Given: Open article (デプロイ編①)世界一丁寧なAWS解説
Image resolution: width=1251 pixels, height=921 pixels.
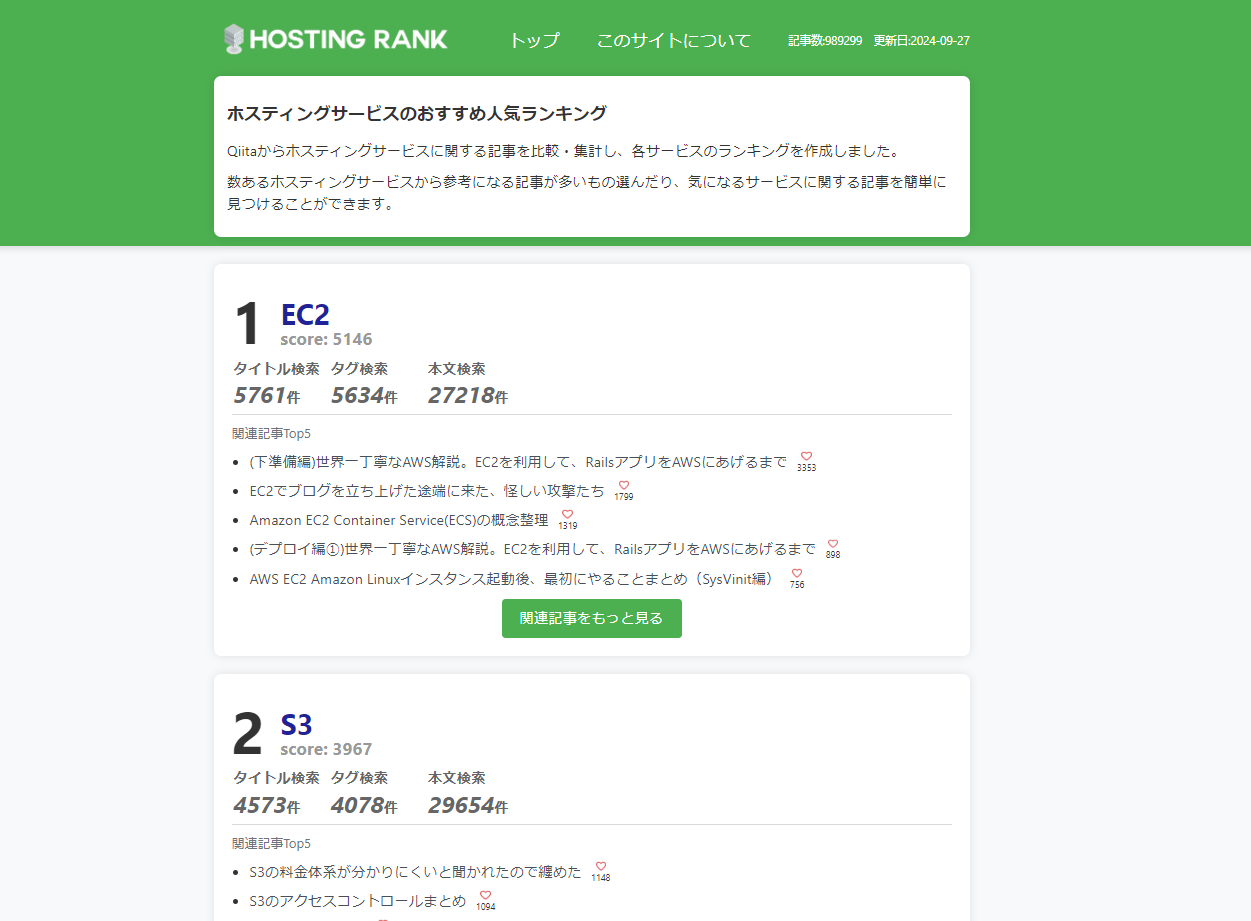Looking at the screenshot, I should (533, 549).
